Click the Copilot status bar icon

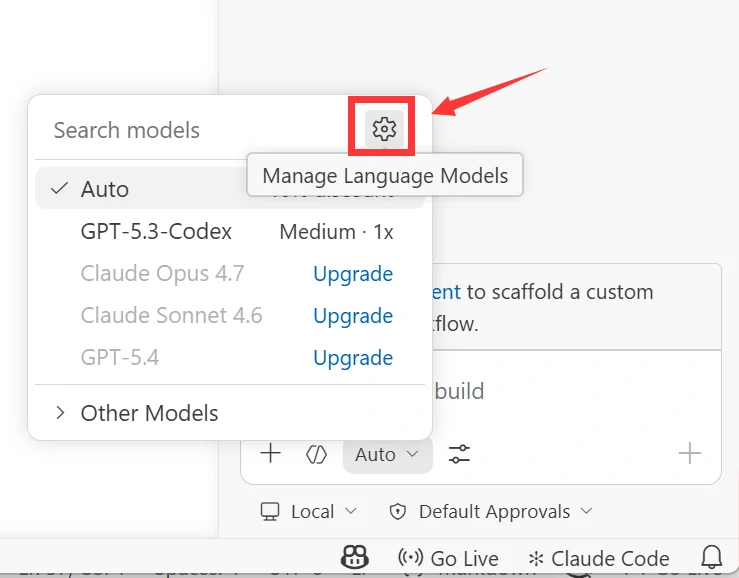point(355,558)
